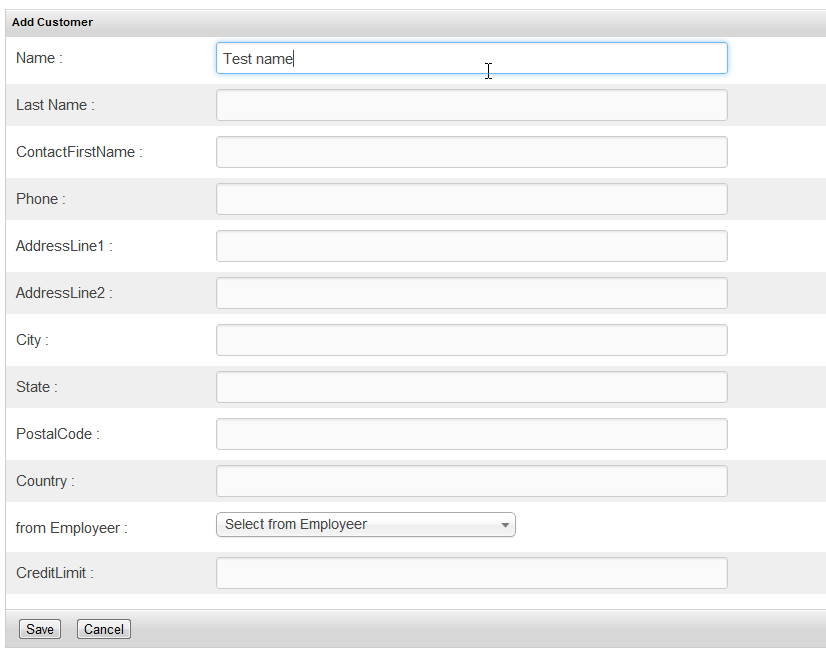Click the Name input field
Screen dimensions: 826x656
point(471,58)
